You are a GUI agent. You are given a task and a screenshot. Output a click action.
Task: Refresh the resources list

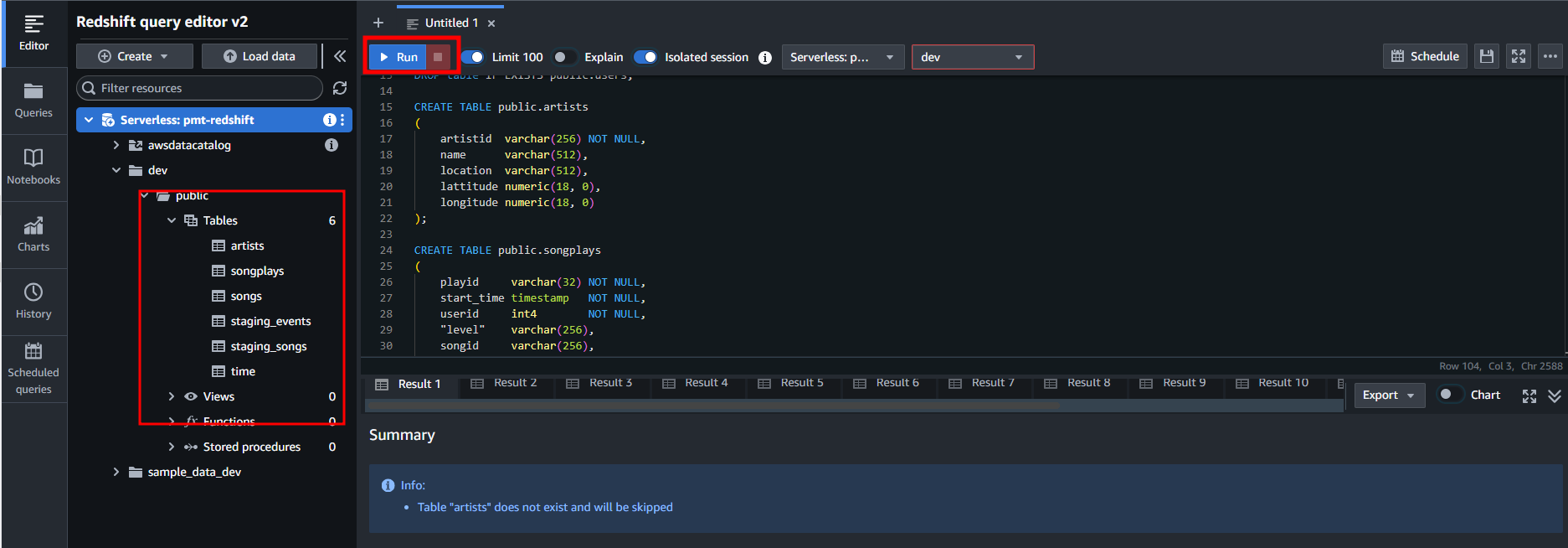340,88
